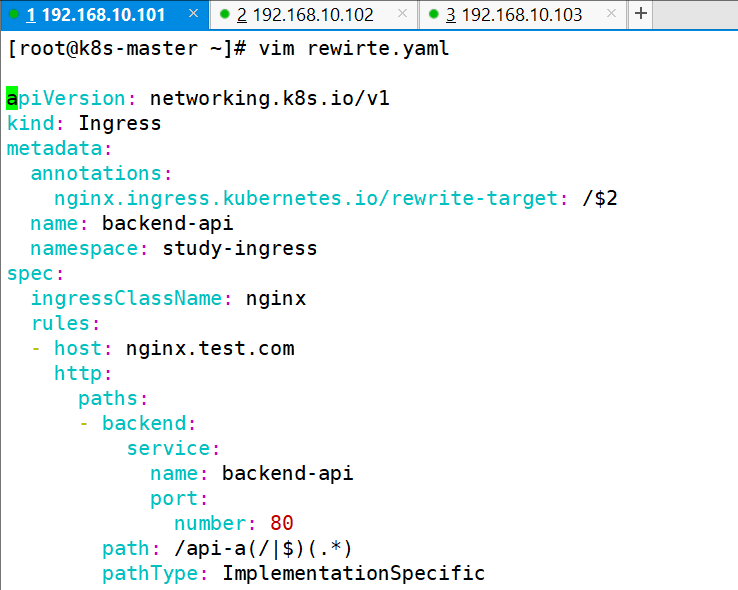
Task: Place cursor on 'networking.k8s.io/v1' value
Action: coord(270,98)
